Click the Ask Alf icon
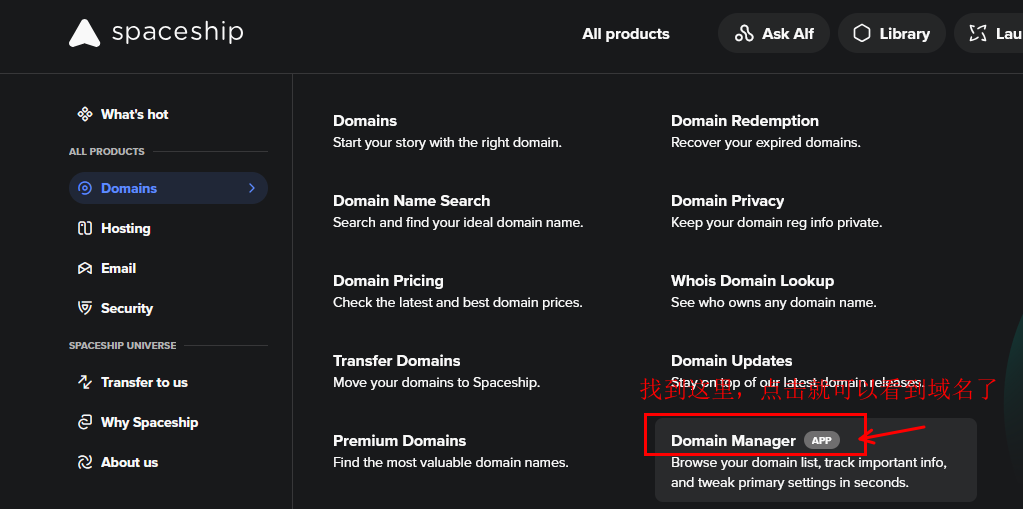 (x=744, y=33)
